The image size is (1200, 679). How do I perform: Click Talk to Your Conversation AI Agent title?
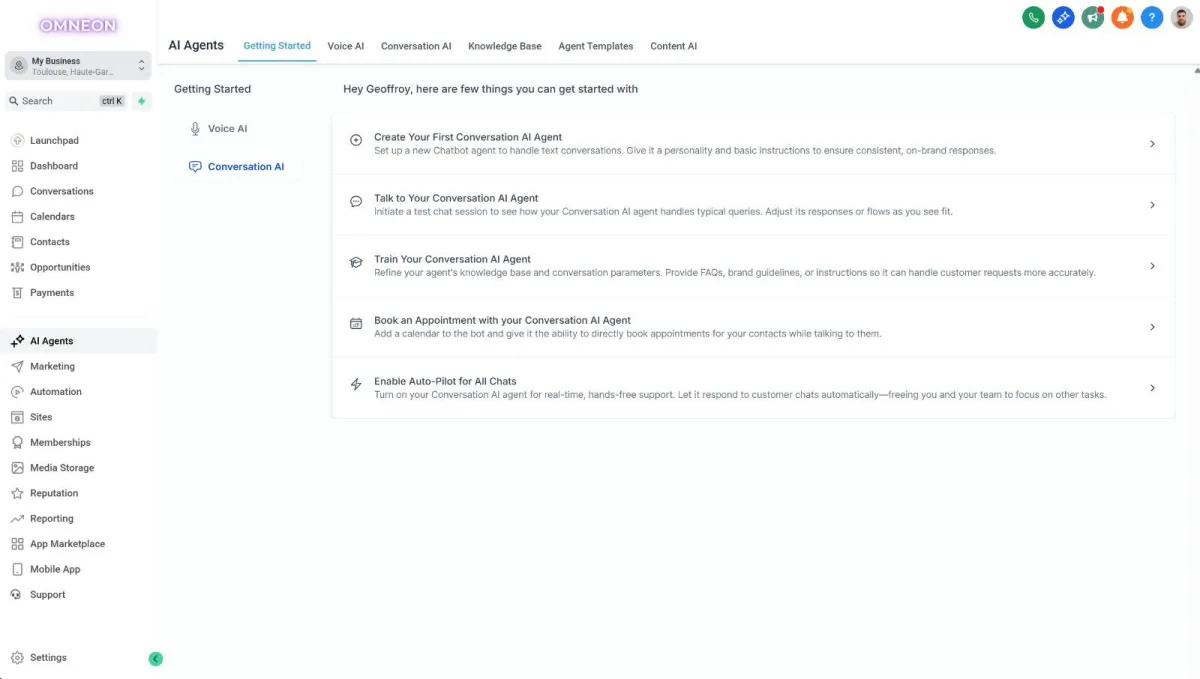click(456, 198)
